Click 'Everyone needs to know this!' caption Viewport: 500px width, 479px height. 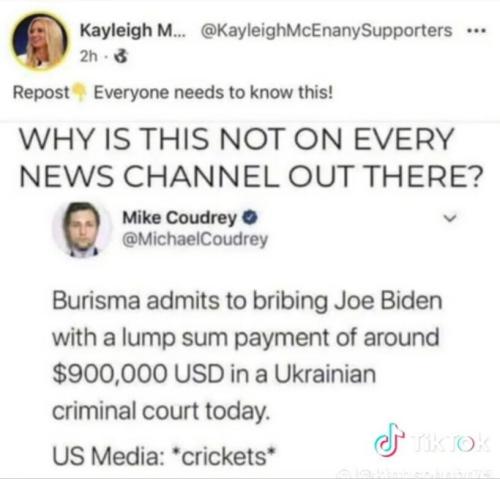[213, 93]
